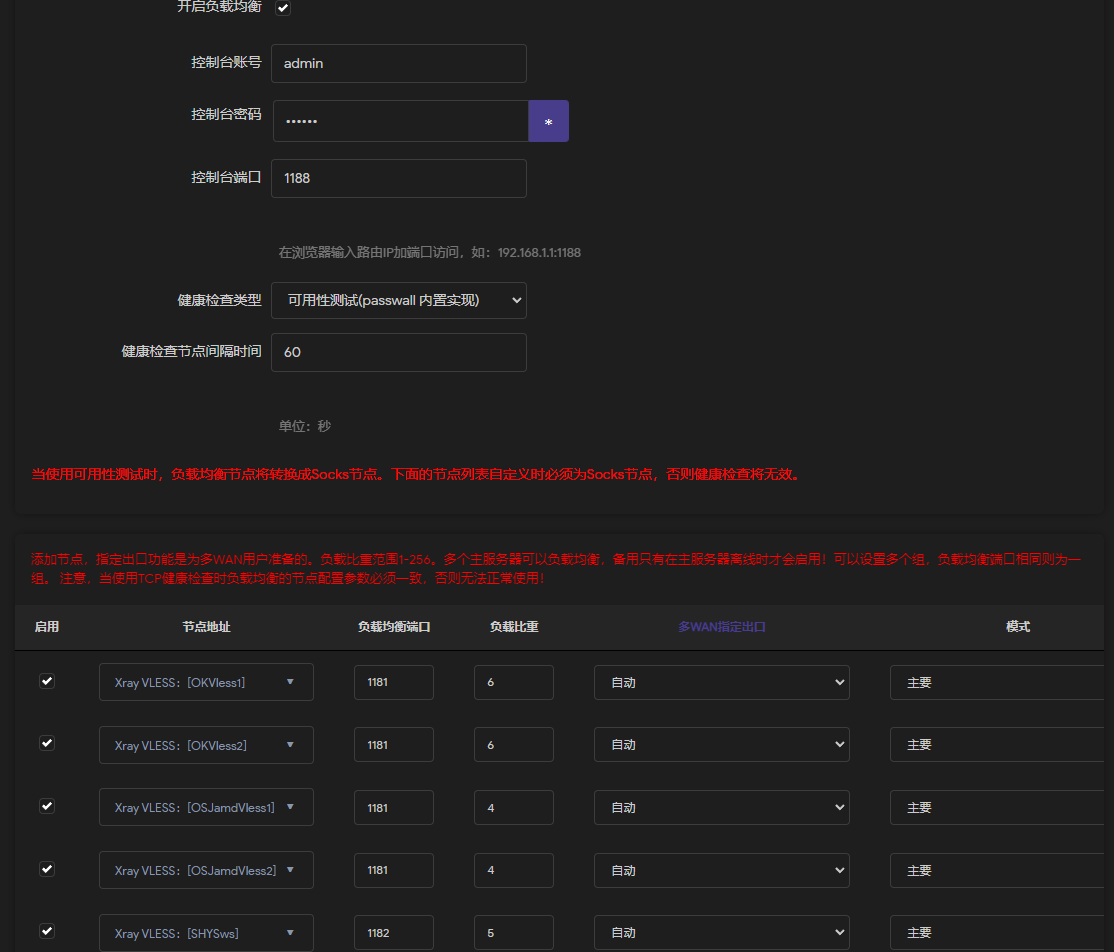Open the SHYSws 自动 outbound dropdown
This screenshot has width=1114, height=952.
[x=721, y=932]
